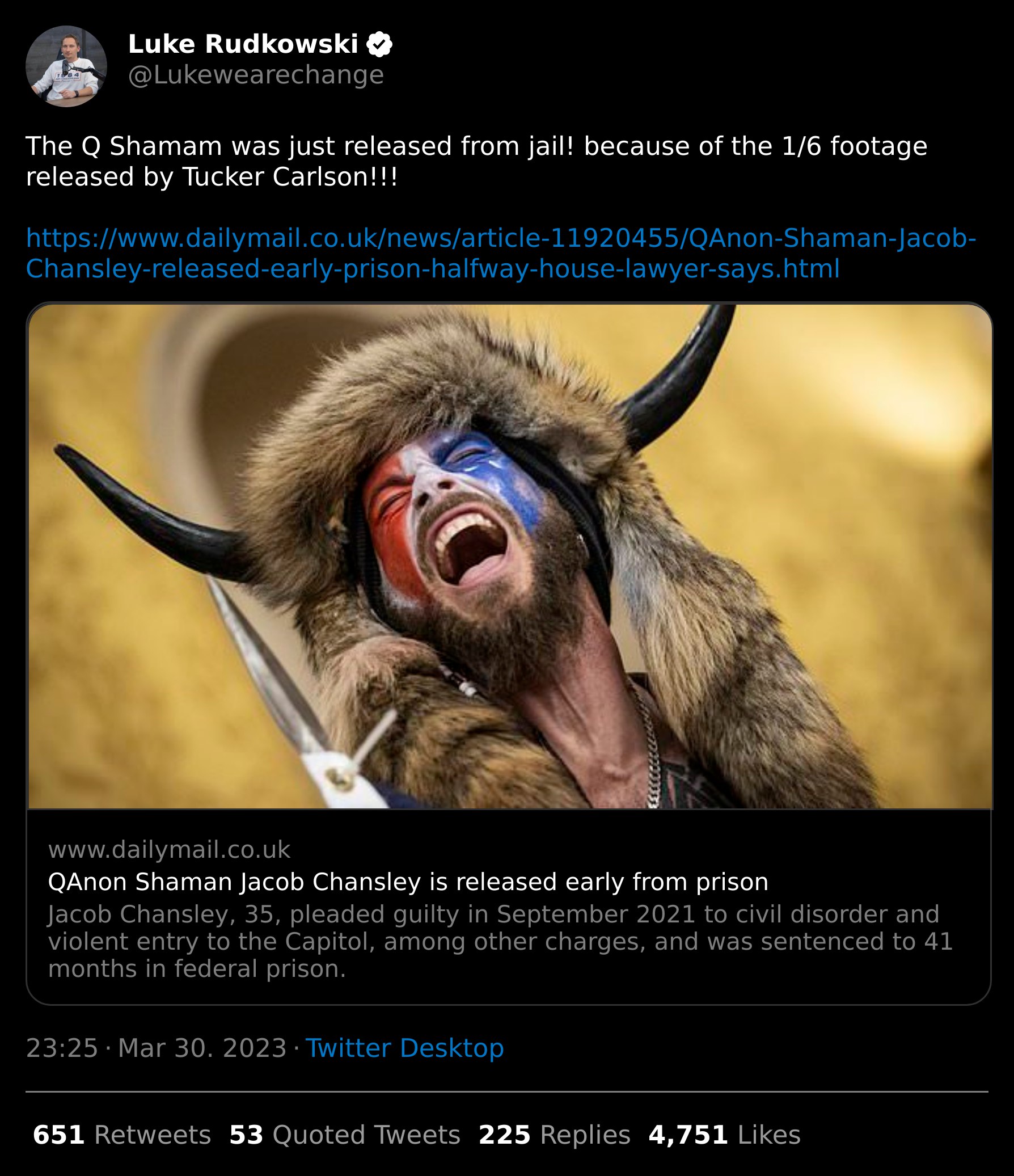
Task: Click the www.dailymail.co.uk card domain
Action: point(169,850)
